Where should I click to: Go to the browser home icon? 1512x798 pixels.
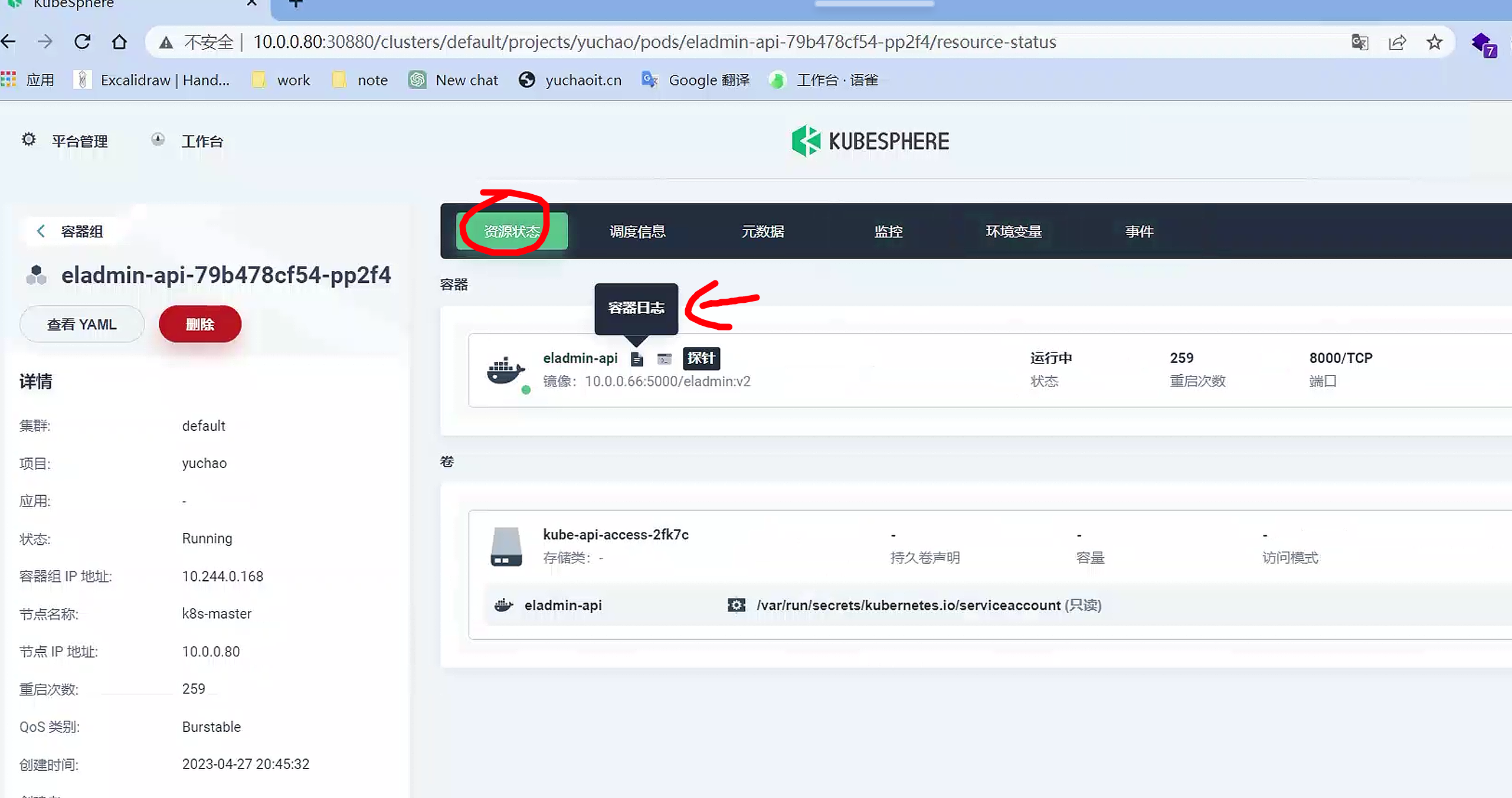(x=119, y=42)
